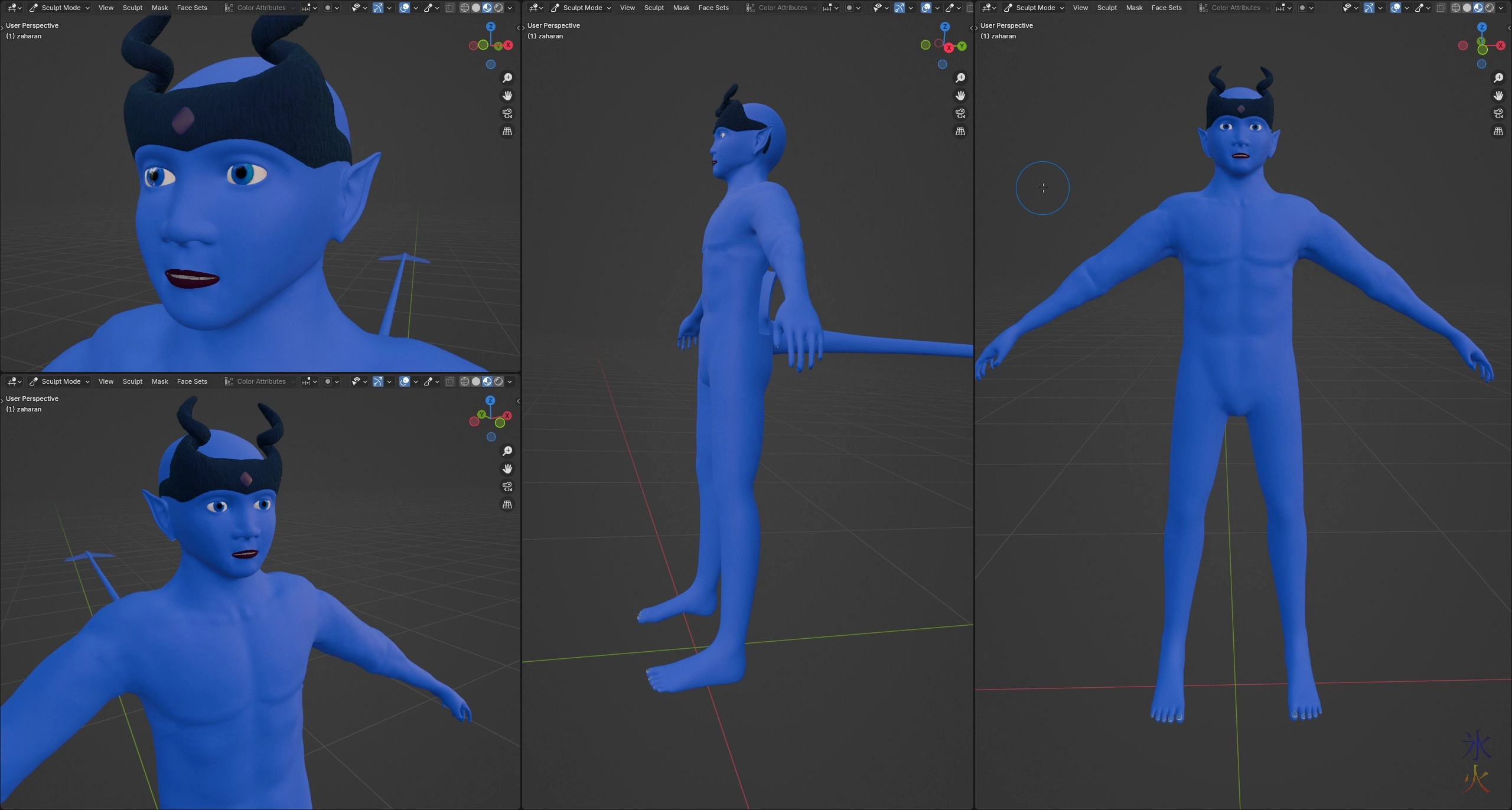
Task: Click red X axis in right viewport gizmo
Action: point(1500,45)
